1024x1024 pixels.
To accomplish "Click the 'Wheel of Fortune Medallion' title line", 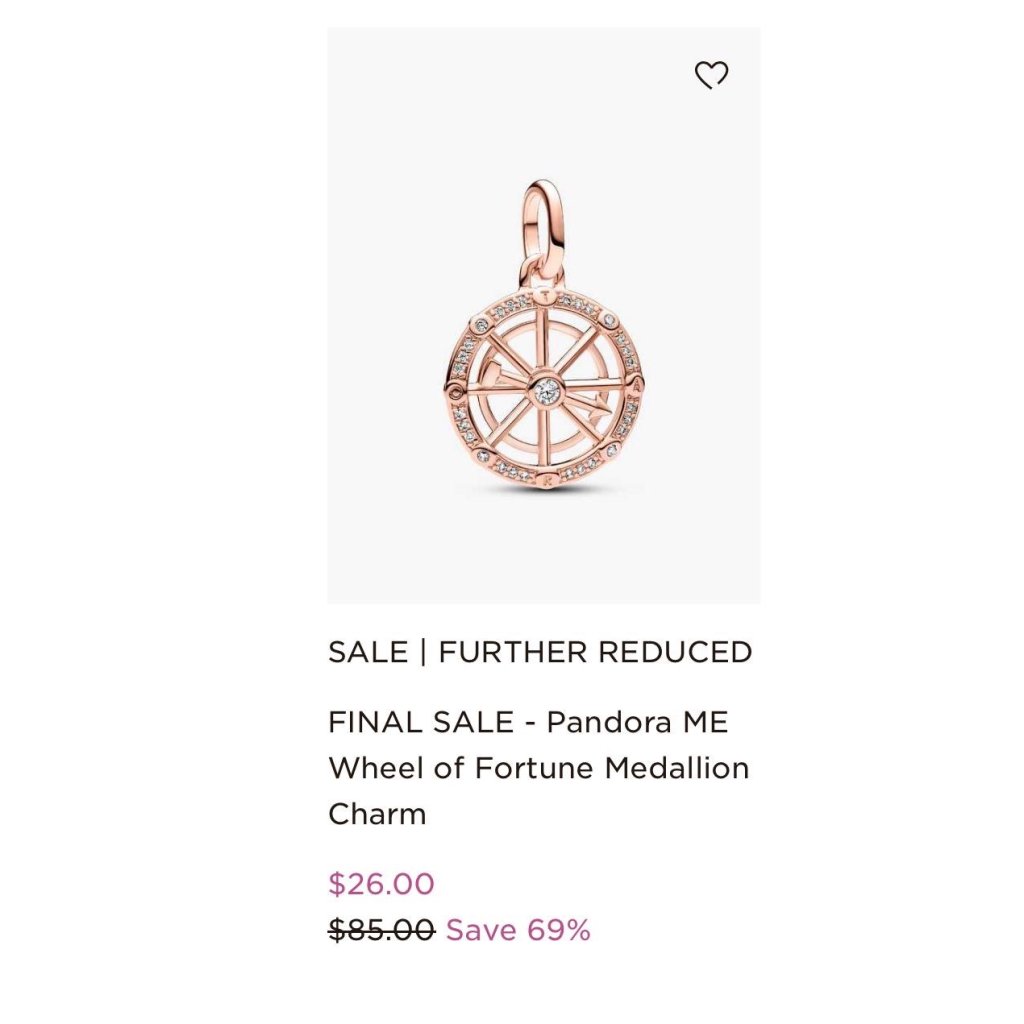I will (x=539, y=767).
